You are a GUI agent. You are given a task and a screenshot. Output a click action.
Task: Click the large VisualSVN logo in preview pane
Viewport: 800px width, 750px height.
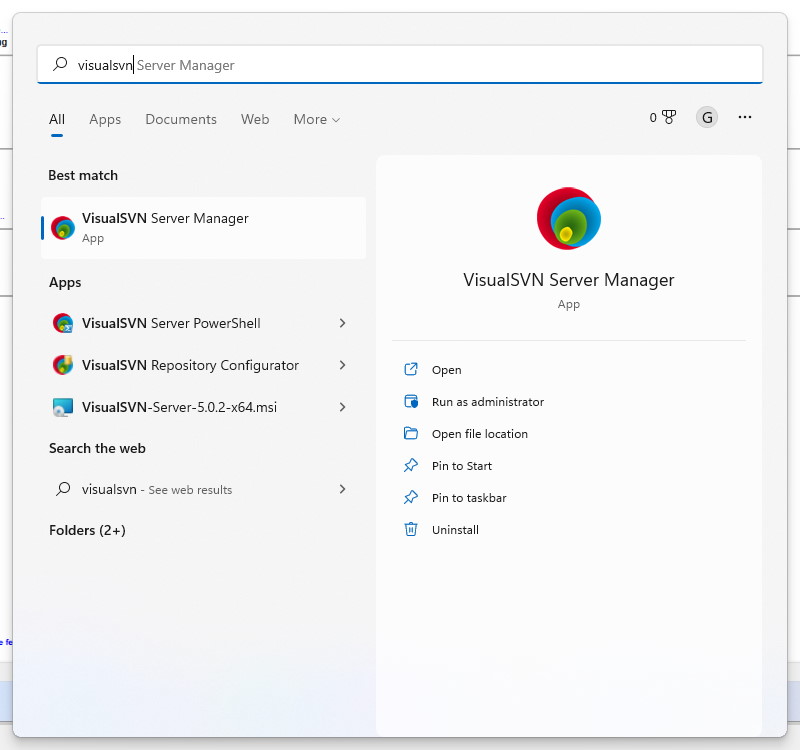point(568,219)
